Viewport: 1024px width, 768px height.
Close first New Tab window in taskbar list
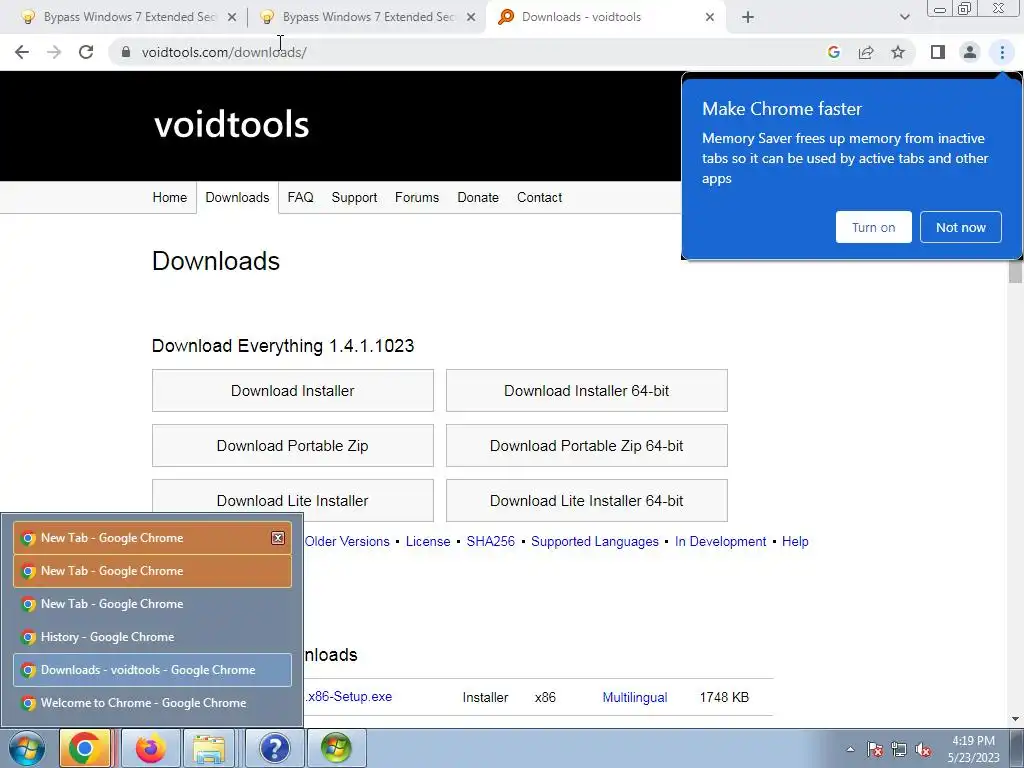coord(278,537)
